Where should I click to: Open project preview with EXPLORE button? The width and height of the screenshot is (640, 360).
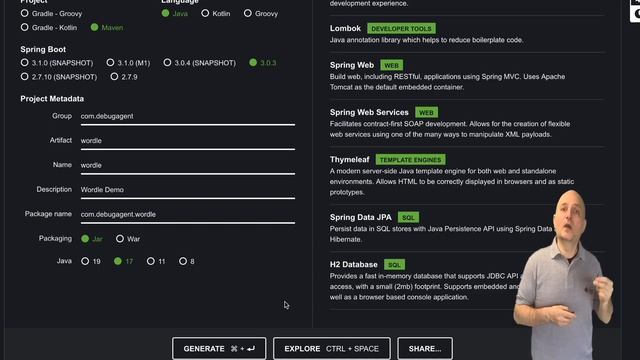point(332,349)
